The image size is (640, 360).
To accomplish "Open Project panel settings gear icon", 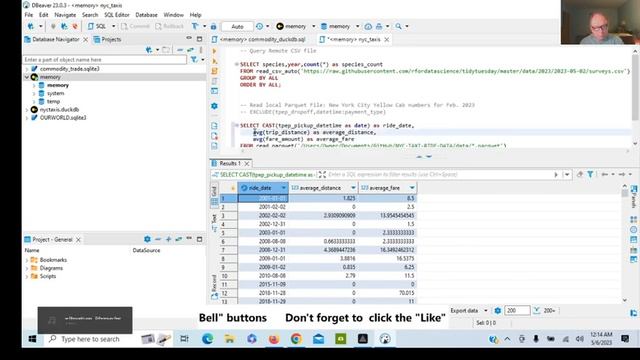I will pyautogui.click(x=147, y=239).
